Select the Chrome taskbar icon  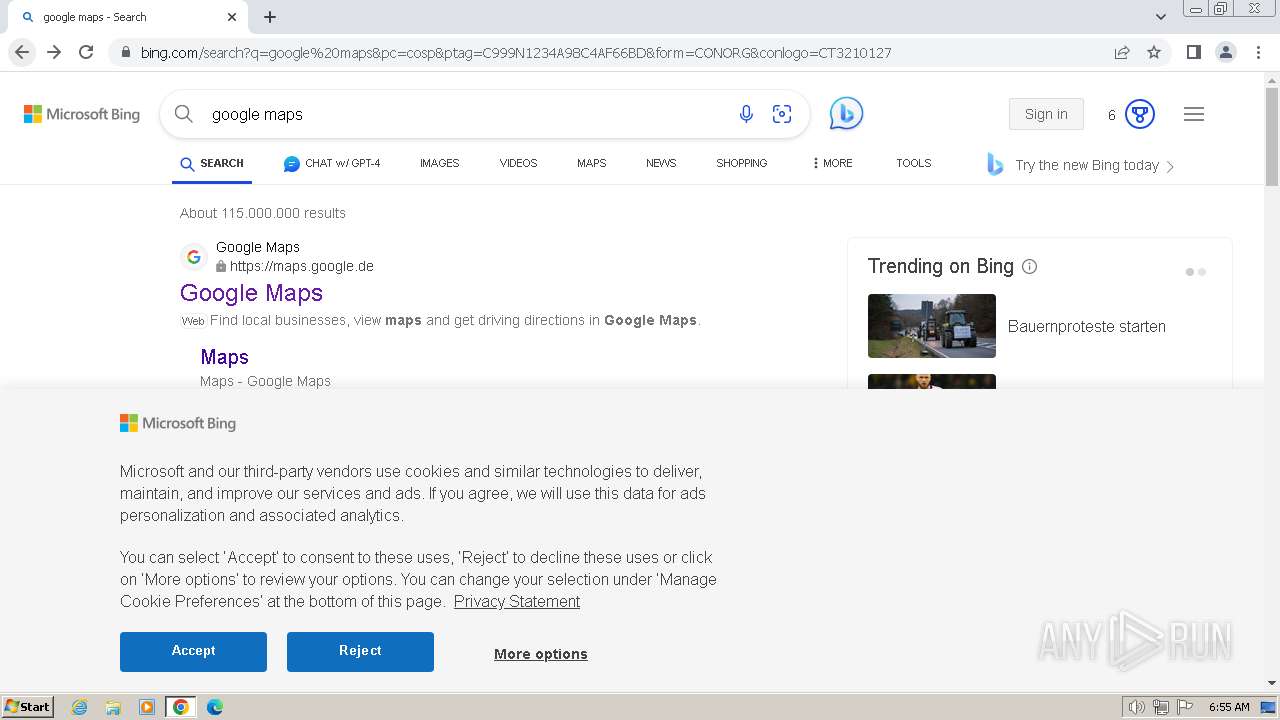[x=180, y=707]
